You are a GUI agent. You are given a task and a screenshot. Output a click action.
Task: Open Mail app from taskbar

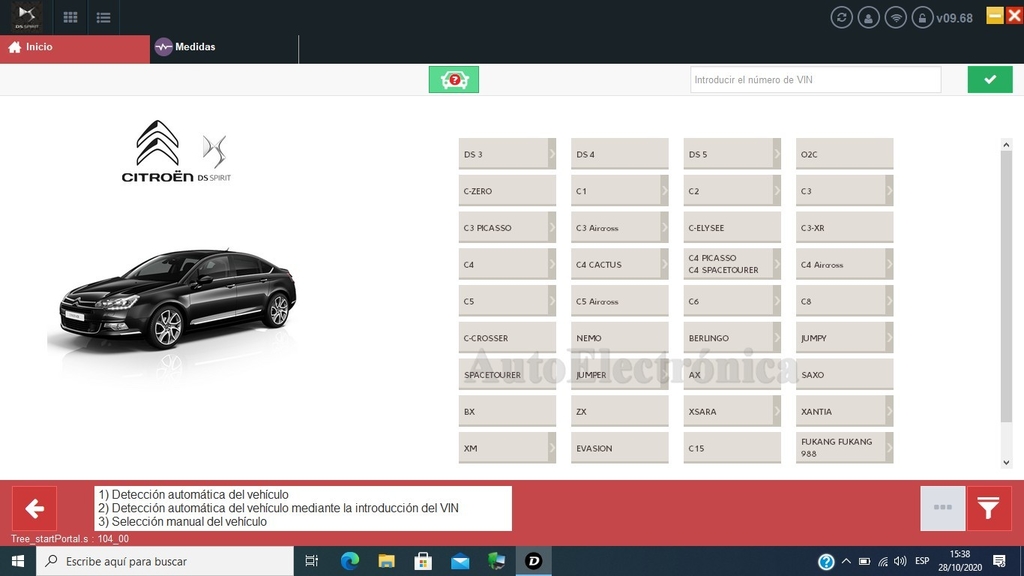460,561
